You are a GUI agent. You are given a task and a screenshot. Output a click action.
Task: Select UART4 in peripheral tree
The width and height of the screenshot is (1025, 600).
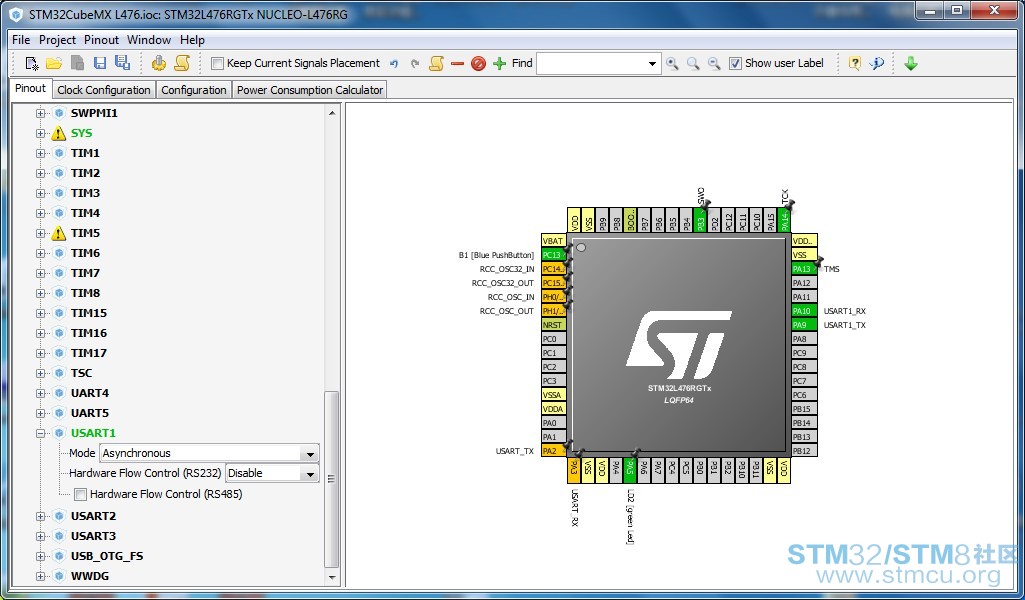pyautogui.click(x=90, y=393)
